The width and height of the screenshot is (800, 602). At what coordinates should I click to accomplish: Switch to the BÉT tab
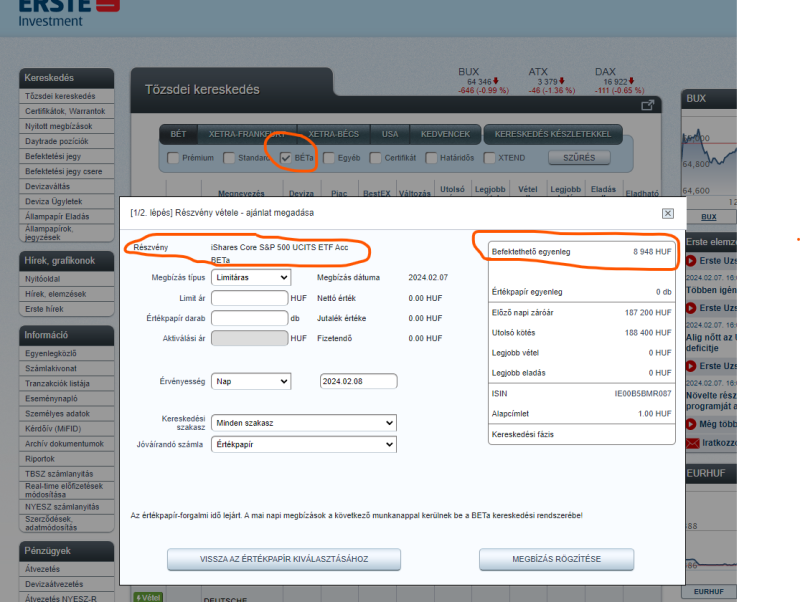(178, 134)
